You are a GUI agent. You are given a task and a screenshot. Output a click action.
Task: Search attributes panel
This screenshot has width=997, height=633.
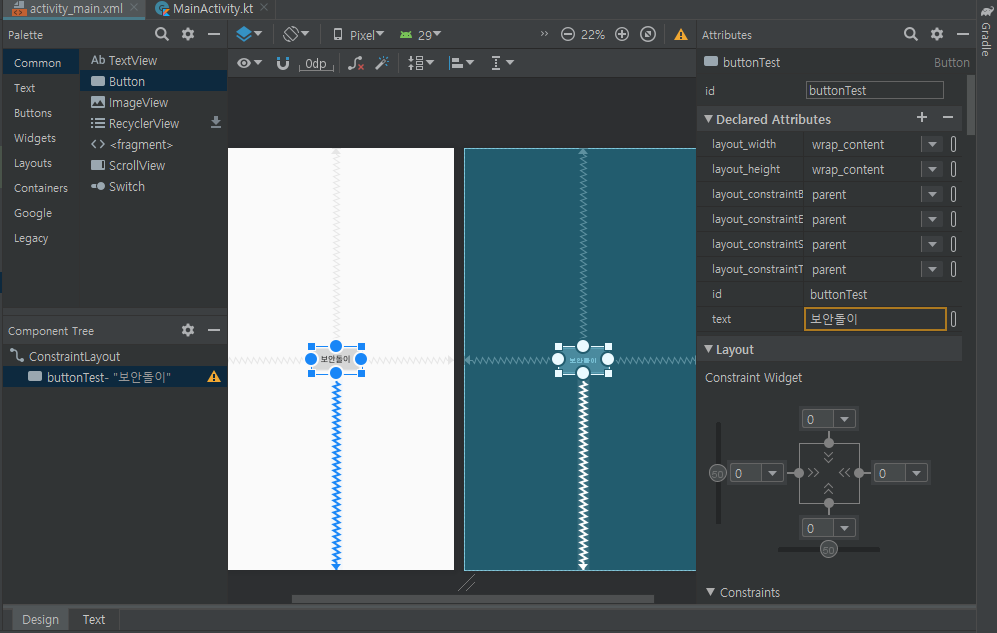(x=911, y=34)
